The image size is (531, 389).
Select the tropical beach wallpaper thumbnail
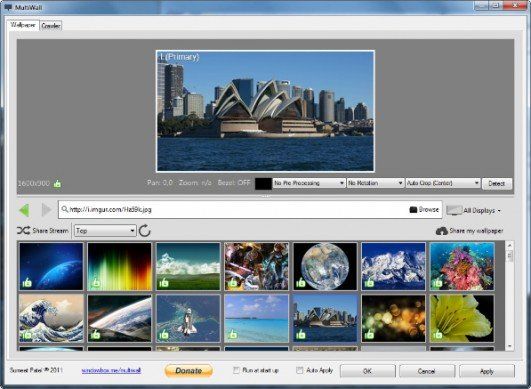pyautogui.click(x=256, y=318)
